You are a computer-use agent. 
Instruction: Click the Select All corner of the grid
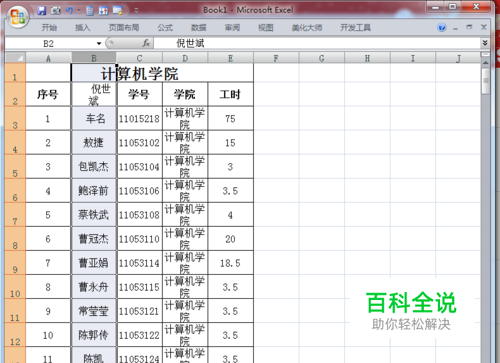[x=15, y=58]
